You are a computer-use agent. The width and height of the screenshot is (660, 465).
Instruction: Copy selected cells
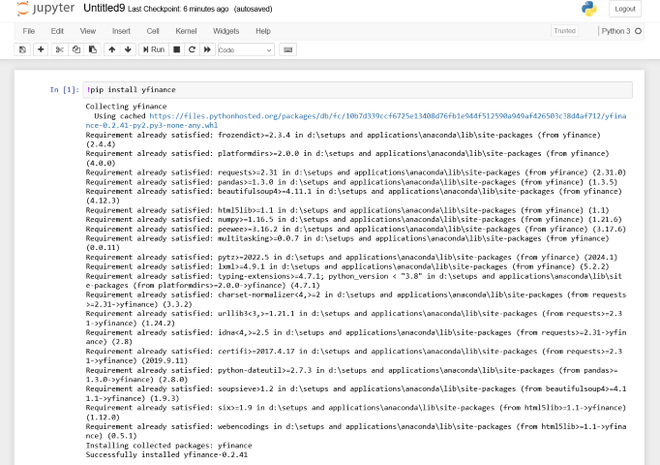[76, 50]
